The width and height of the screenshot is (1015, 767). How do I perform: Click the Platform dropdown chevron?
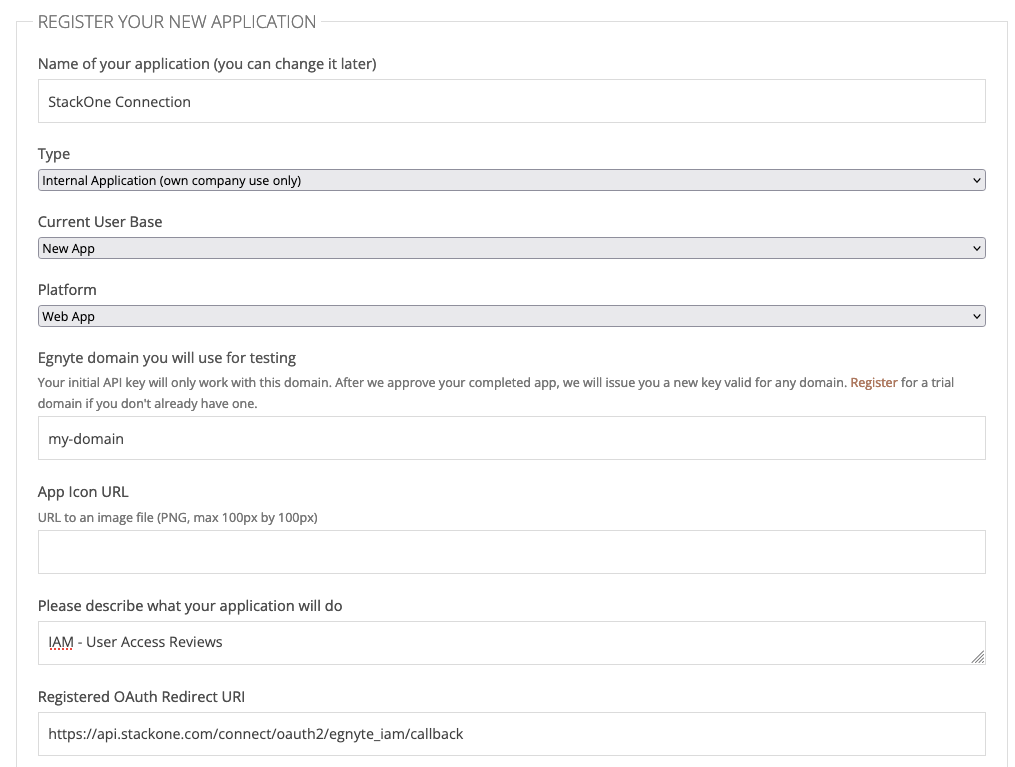(975, 315)
